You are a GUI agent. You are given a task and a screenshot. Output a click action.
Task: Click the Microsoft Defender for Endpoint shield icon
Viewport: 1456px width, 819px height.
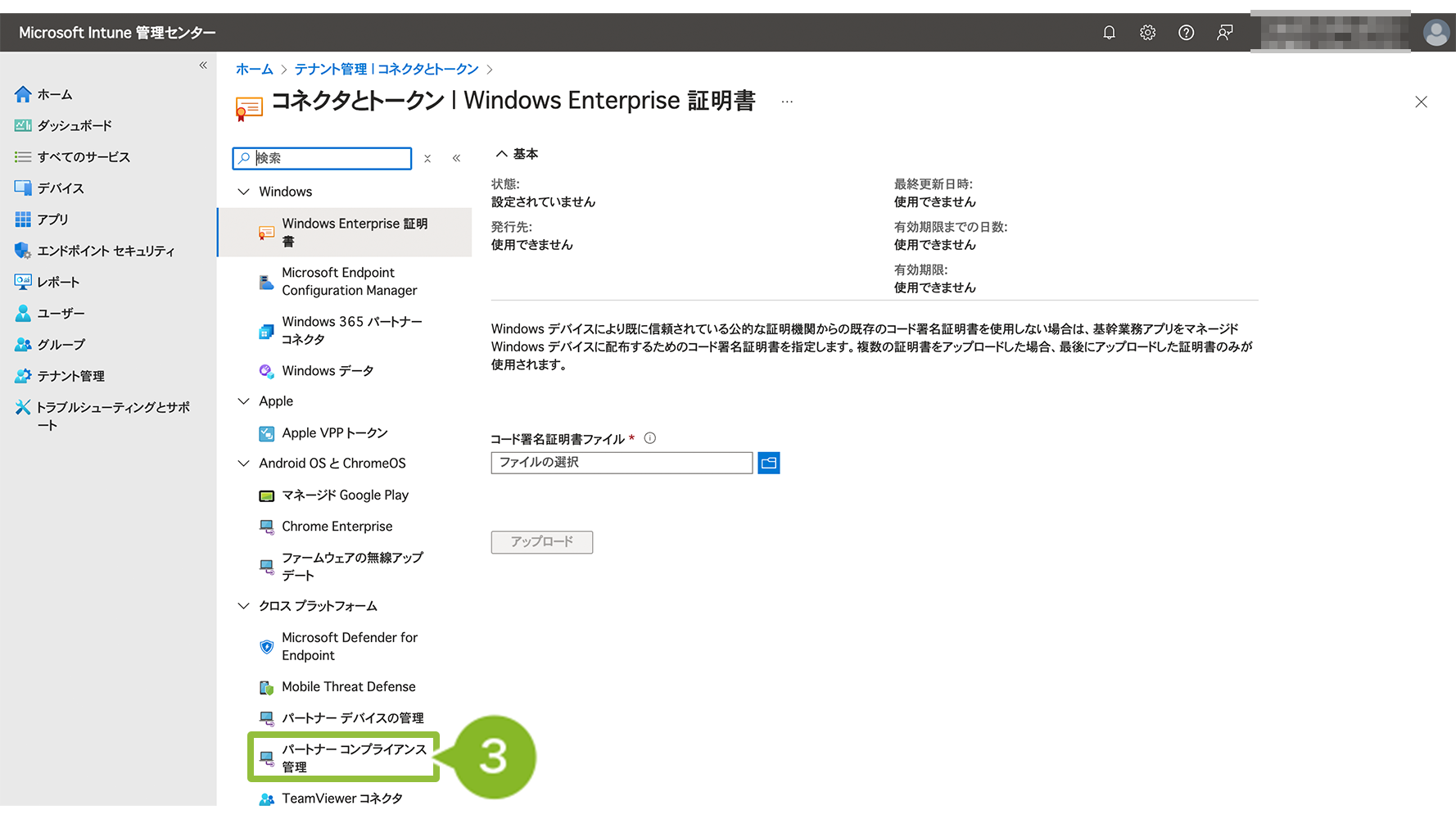tap(266, 647)
